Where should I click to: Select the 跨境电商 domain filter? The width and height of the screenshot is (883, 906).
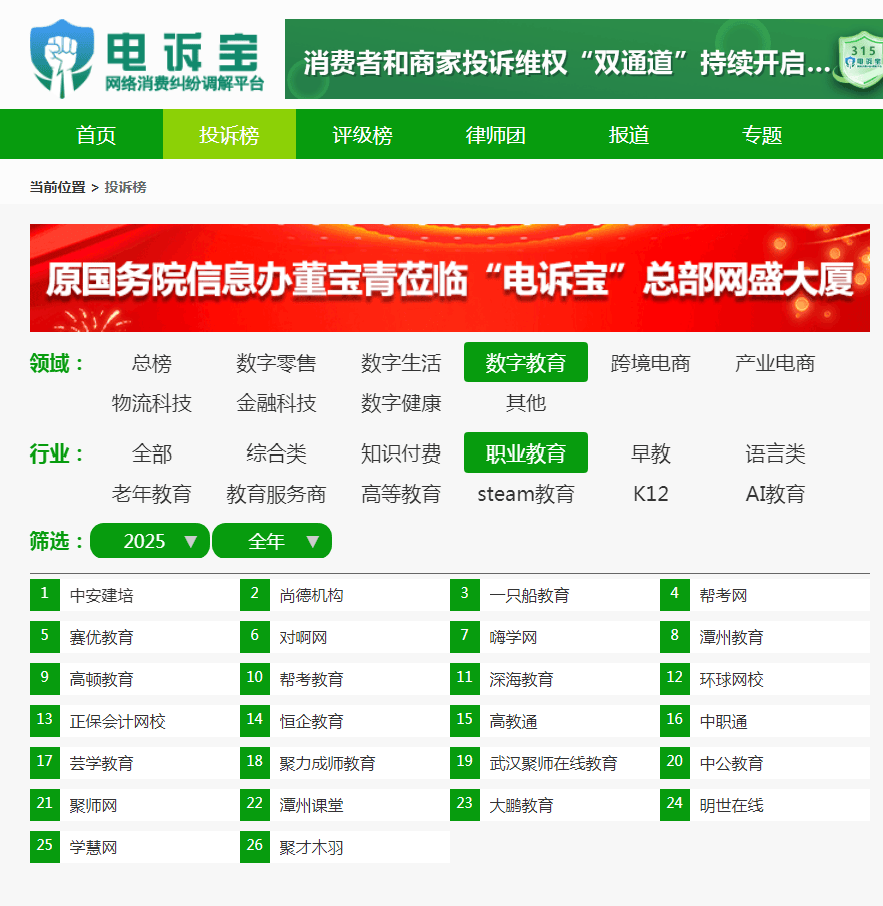click(650, 363)
